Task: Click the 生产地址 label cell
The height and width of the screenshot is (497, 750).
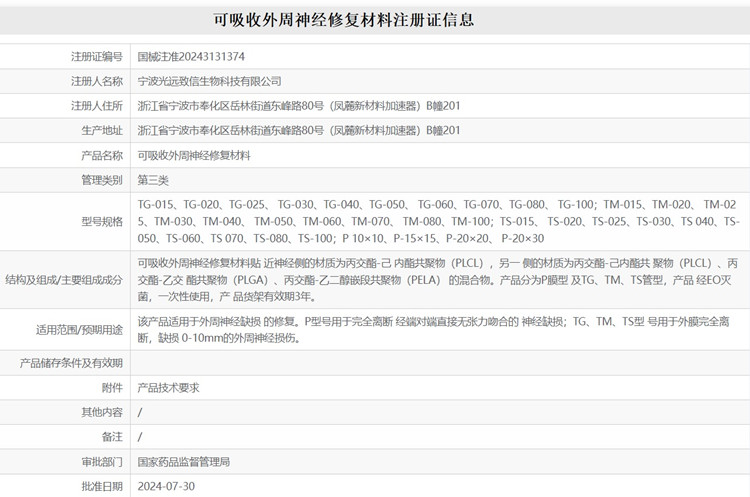Action: [x=97, y=131]
